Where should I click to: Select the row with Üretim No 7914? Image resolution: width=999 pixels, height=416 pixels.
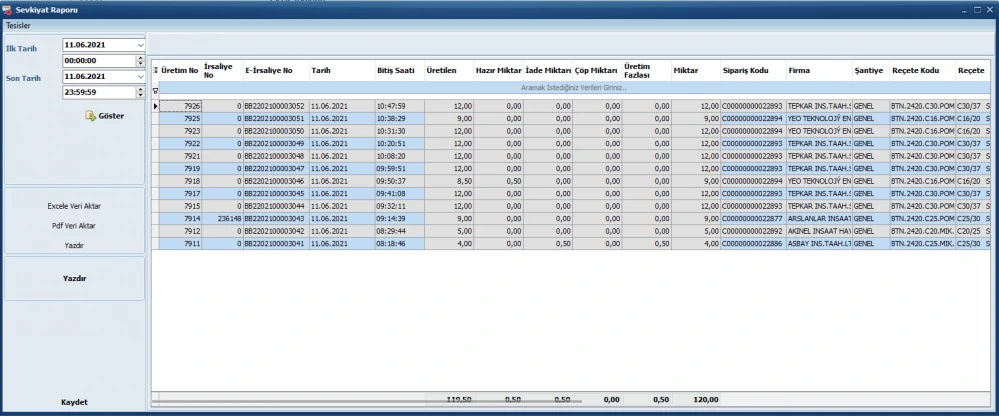click(x=185, y=218)
